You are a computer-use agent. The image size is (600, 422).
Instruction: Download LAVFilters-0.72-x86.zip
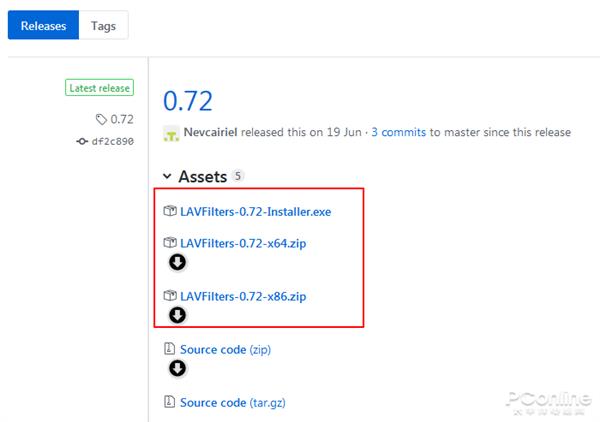coord(243,297)
